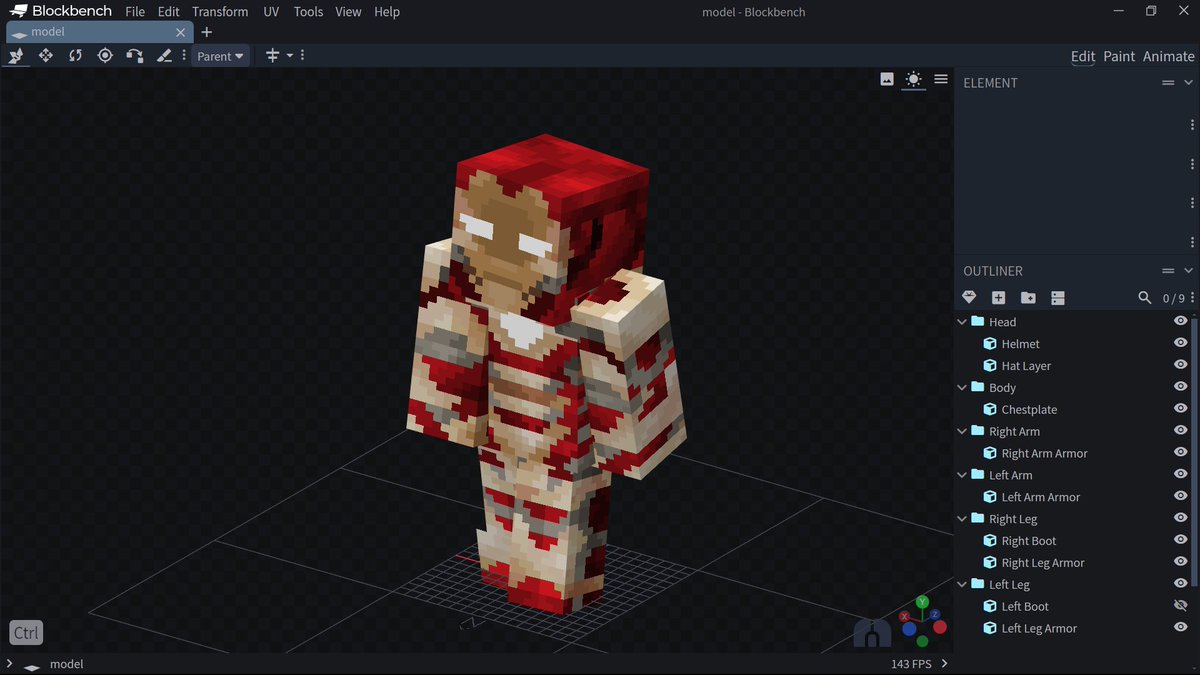1200x675 pixels.
Task: Hide the Right Boot cube
Action: click(x=1180, y=540)
